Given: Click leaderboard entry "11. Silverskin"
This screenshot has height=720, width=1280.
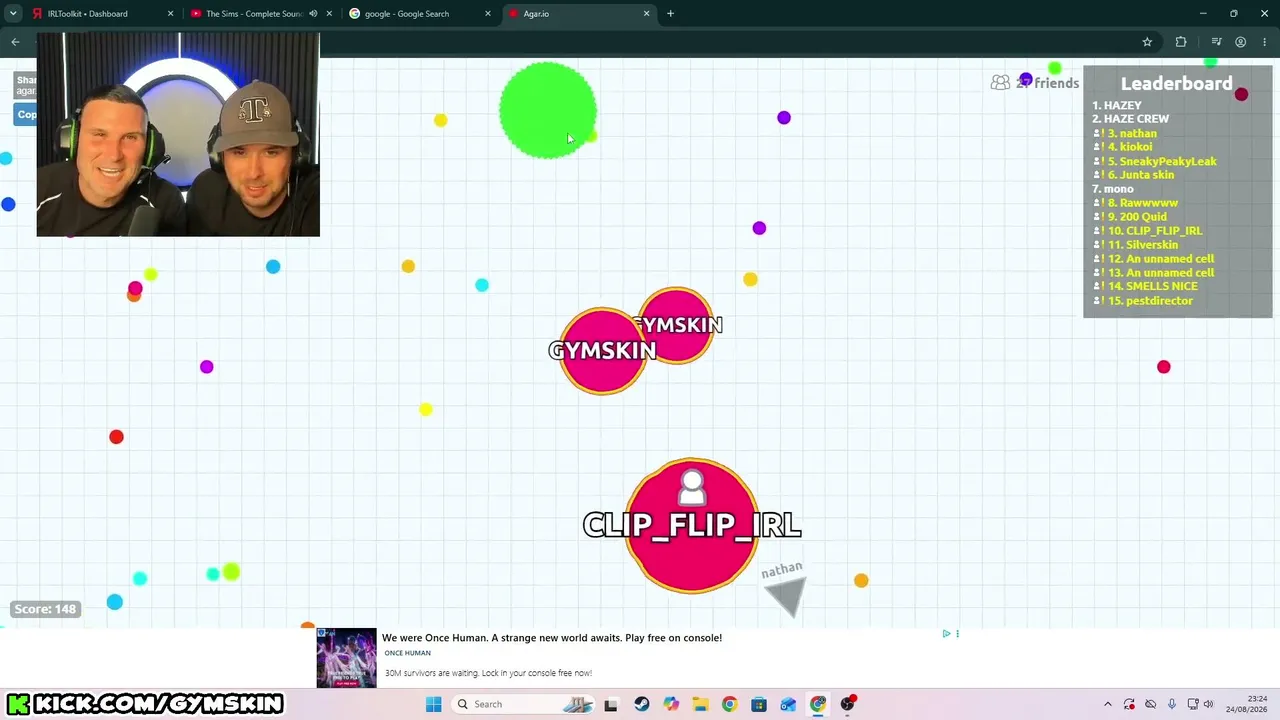Looking at the screenshot, I should point(1136,245).
